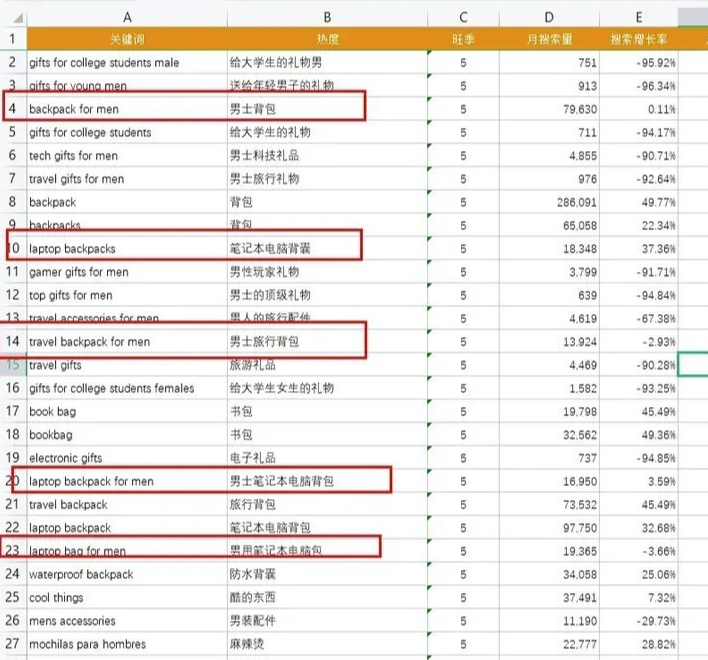The image size is (708, 660).
Task: Select growth rate cell 0.11%
Action: pos(638,109)
